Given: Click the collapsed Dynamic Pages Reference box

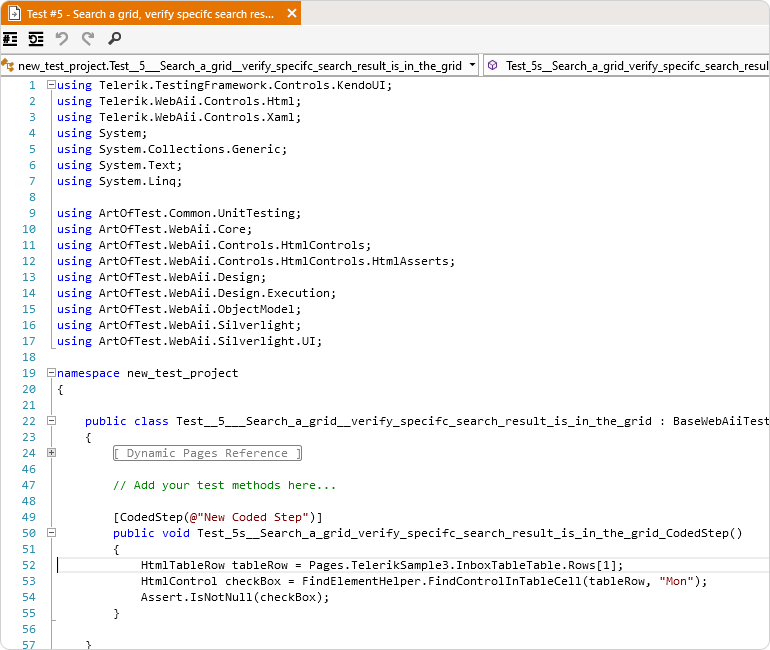Looking at the screenshot, I should (207, 453).
